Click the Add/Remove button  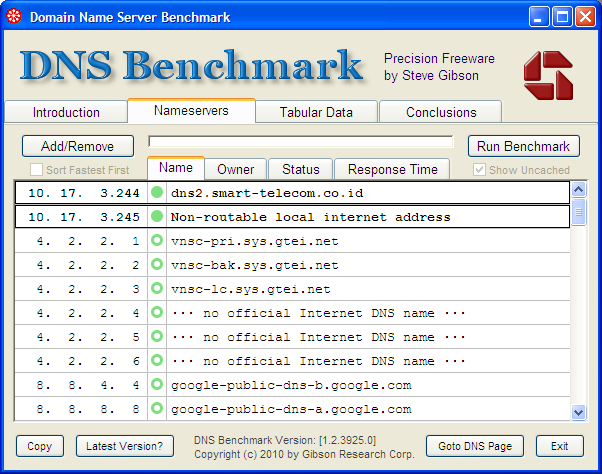(x=78, y=146)
